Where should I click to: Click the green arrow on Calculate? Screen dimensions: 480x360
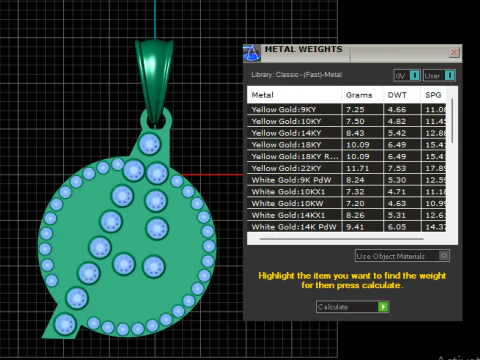(x=383, y=307)
